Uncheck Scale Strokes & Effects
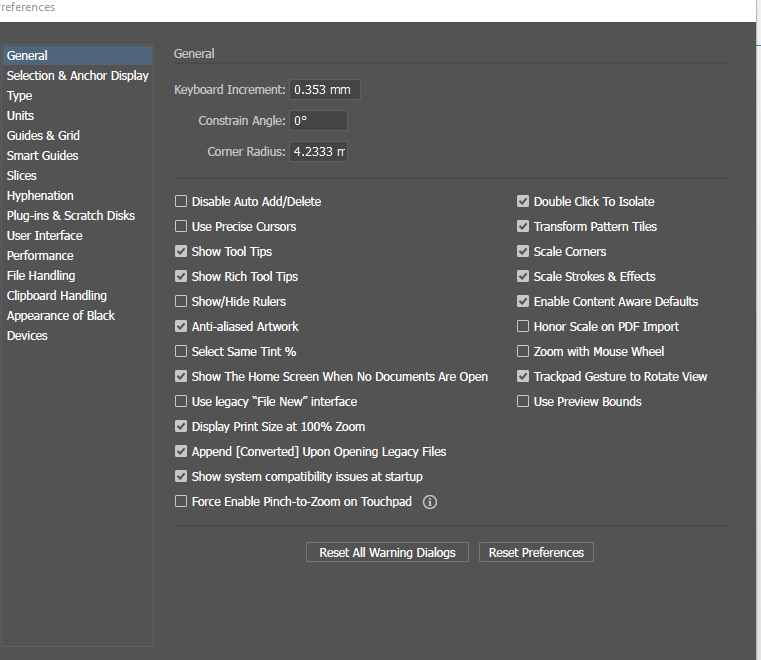Image resolution: width=761 pixels, height=660 pixels. (x=523, y=276)
